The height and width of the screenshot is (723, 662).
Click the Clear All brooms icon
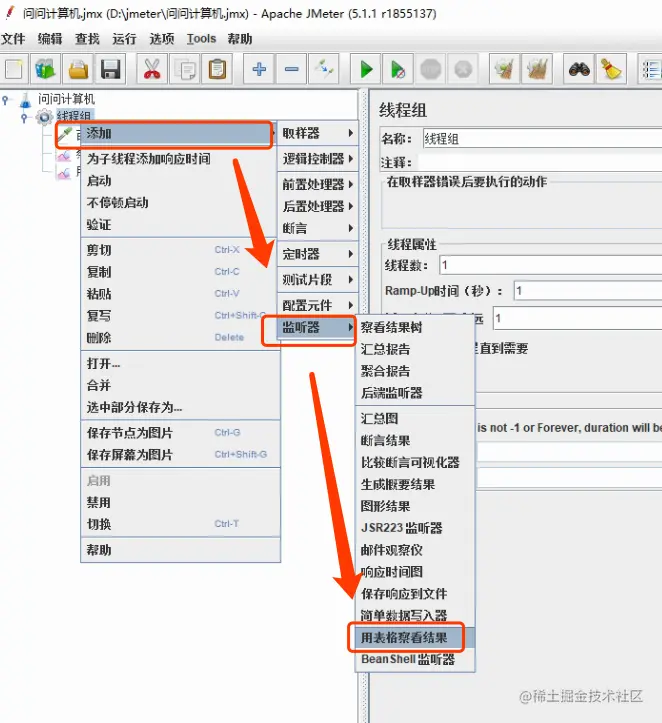(537, 70)
